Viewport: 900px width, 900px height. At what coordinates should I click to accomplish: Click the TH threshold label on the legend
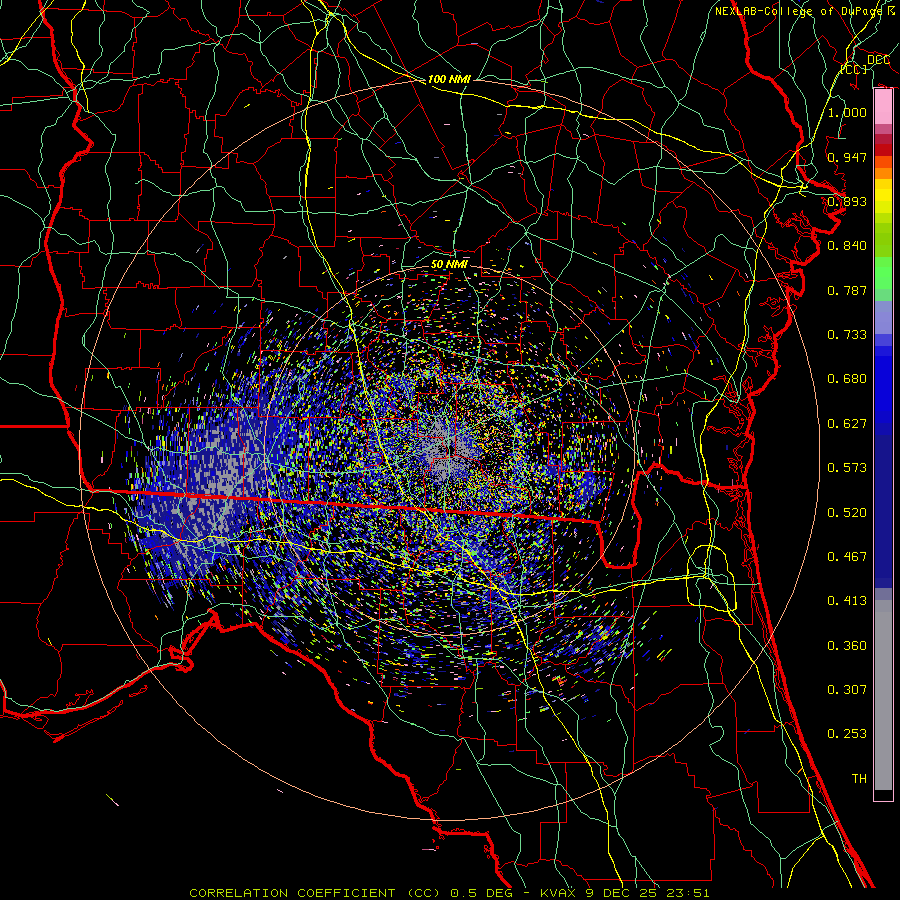(859, 779)
